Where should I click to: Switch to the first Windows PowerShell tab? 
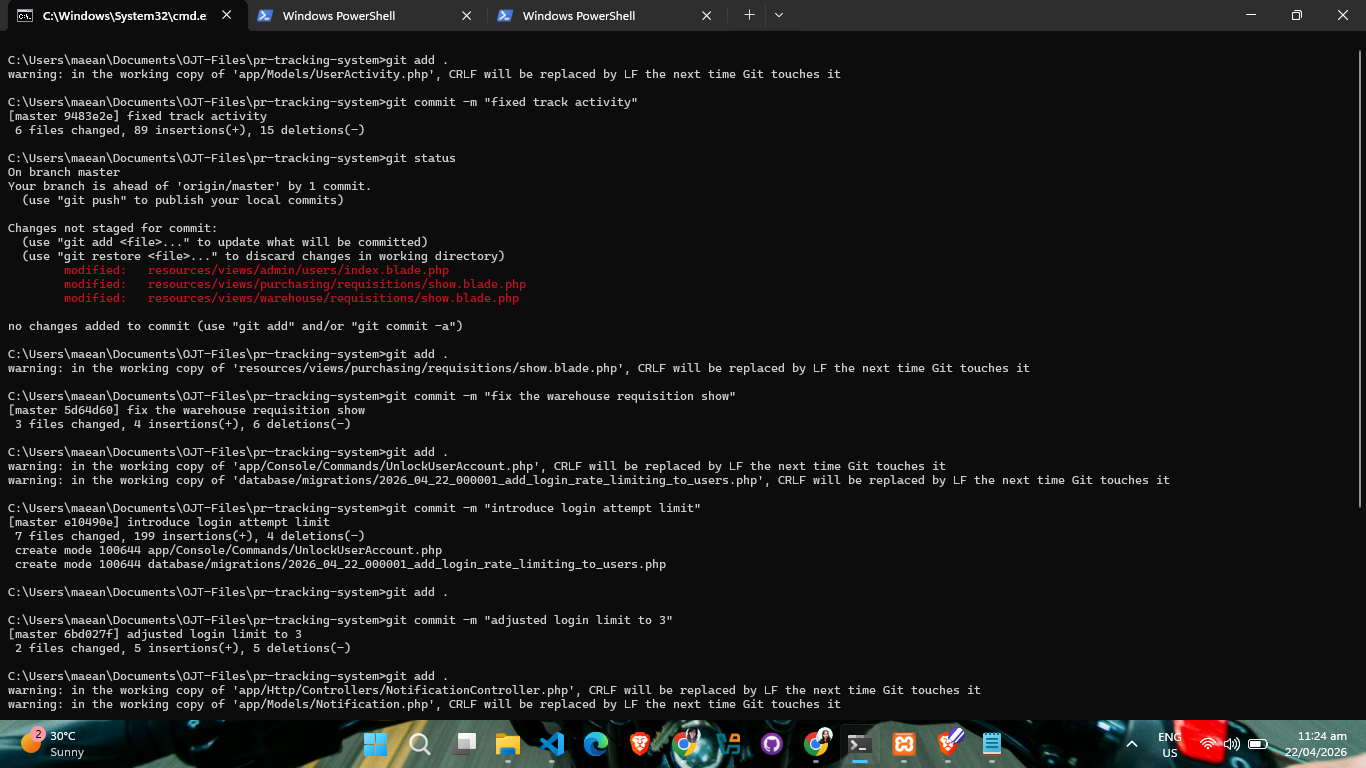[x=364, y=16]
